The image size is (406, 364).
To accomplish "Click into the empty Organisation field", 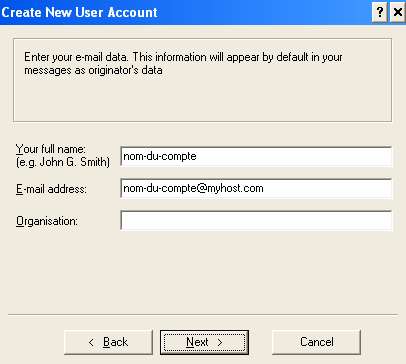I will [256, 221].
